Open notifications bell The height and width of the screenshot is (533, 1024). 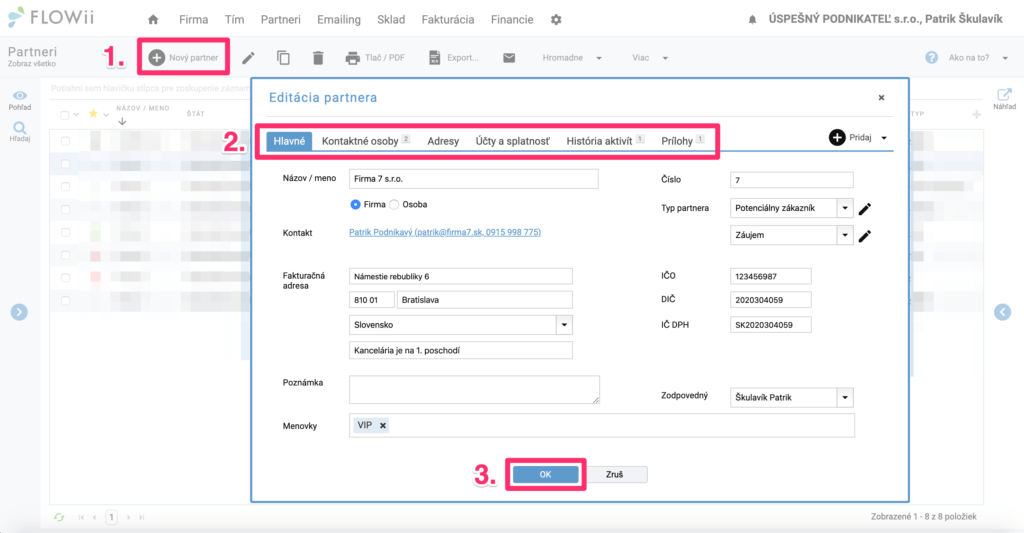point(752,20)
